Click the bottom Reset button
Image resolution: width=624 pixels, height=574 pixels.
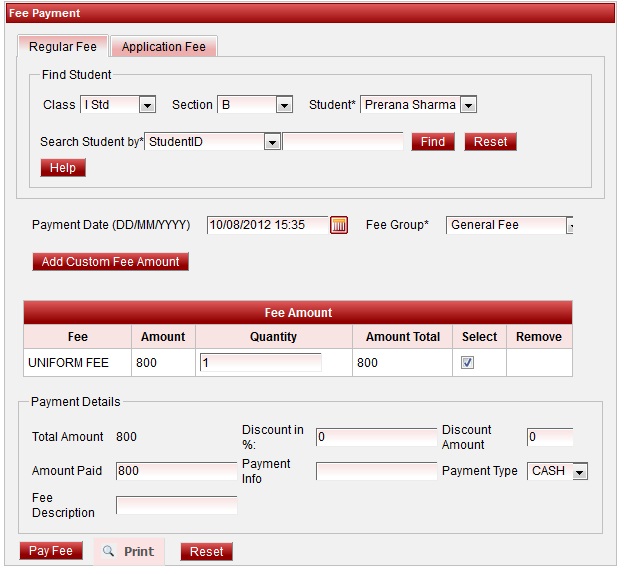pyautogui.click(x=206, y=551)
